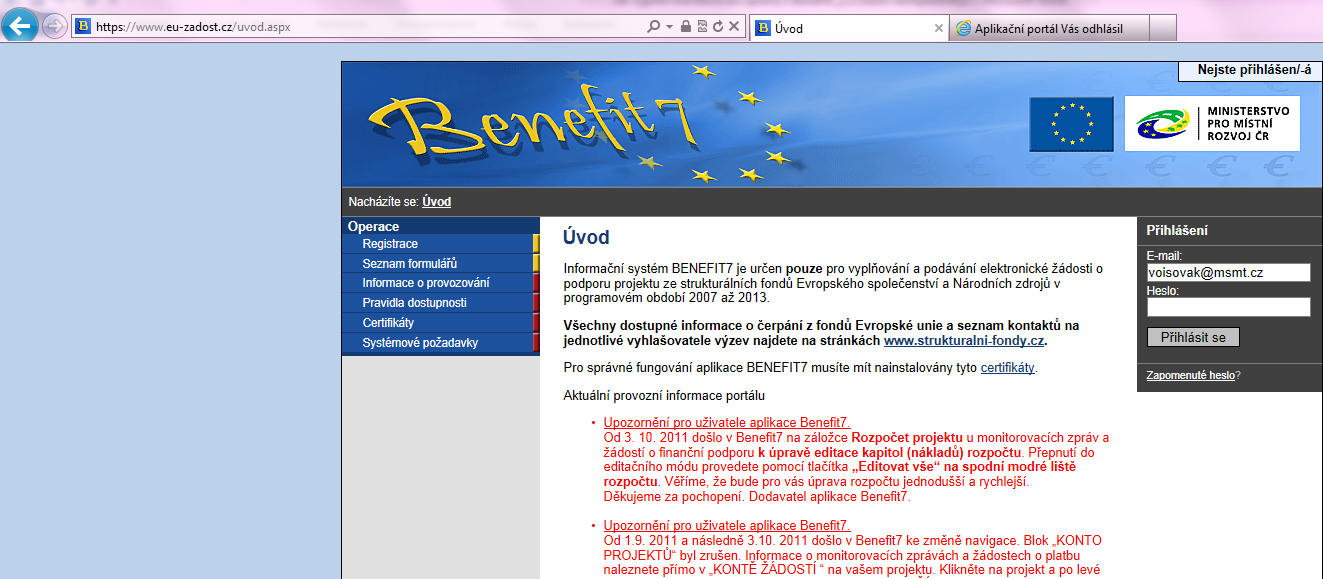Refresh the page with the reload icon
The image size is (1323, 579).
[x=718, y=27]
